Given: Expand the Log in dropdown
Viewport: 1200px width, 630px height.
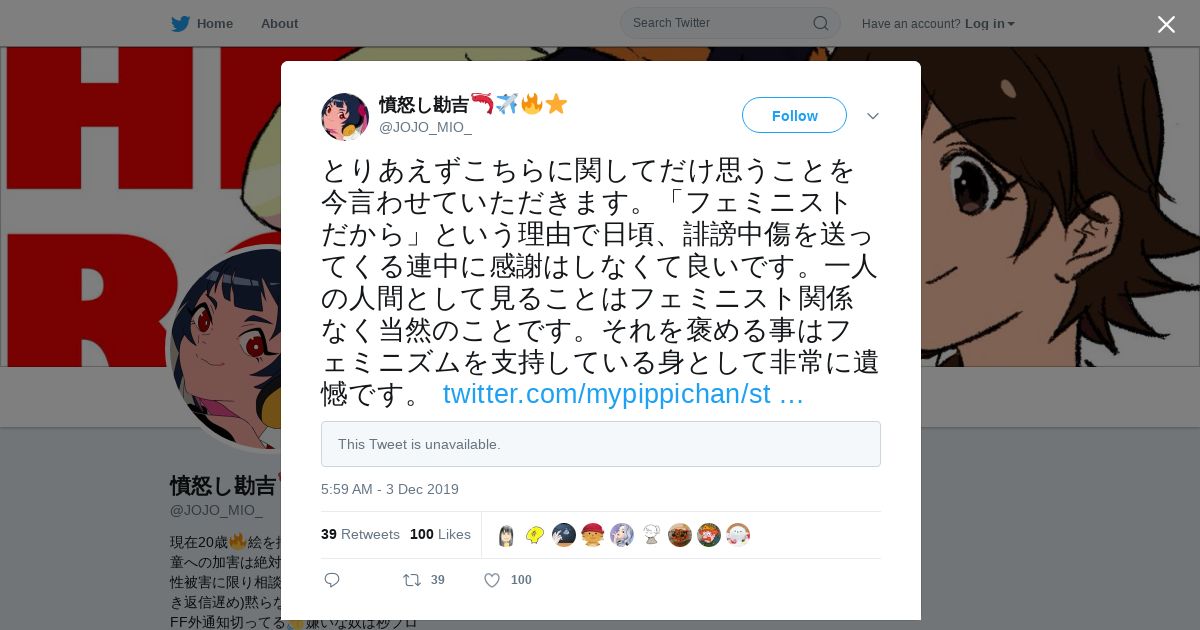Looking at the screenshot, I should coord(989,24).
